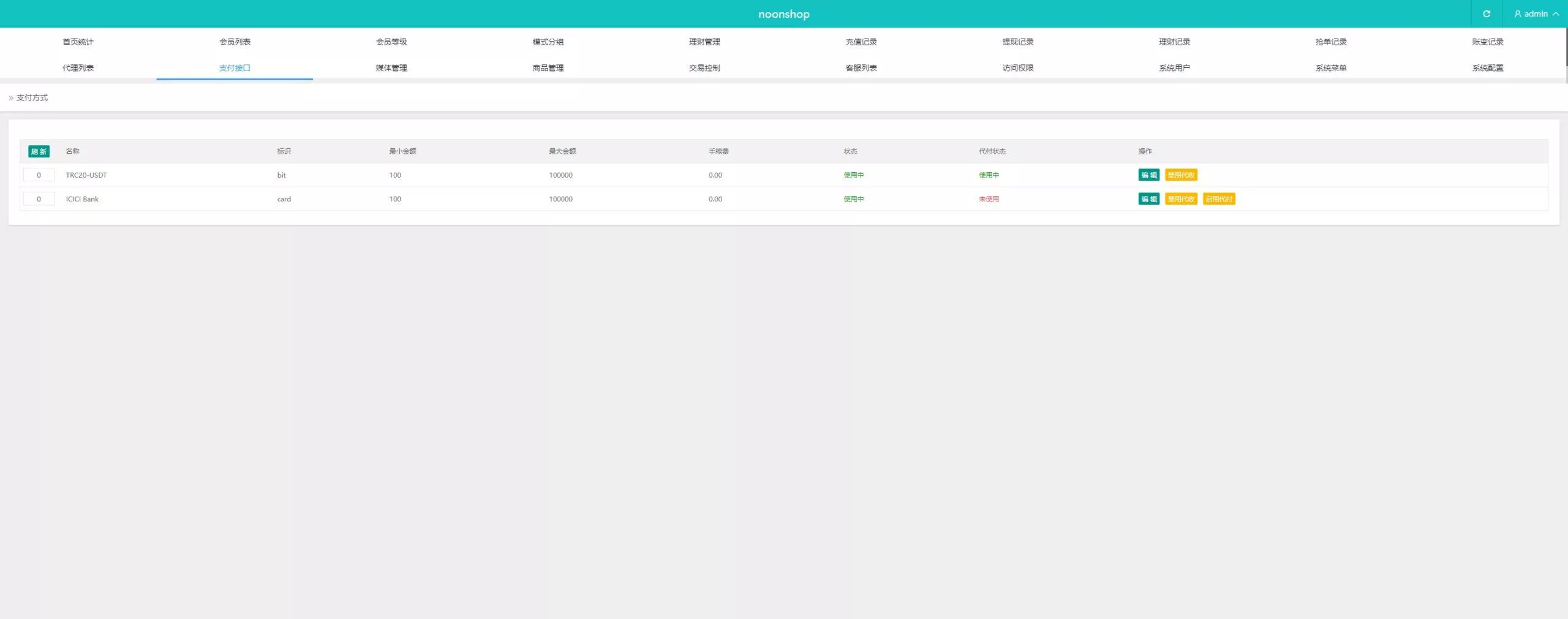Enable payout with 启用代付 for ICICI Bank
Screen dimensions: 1568x619
tap(1219, 199)
